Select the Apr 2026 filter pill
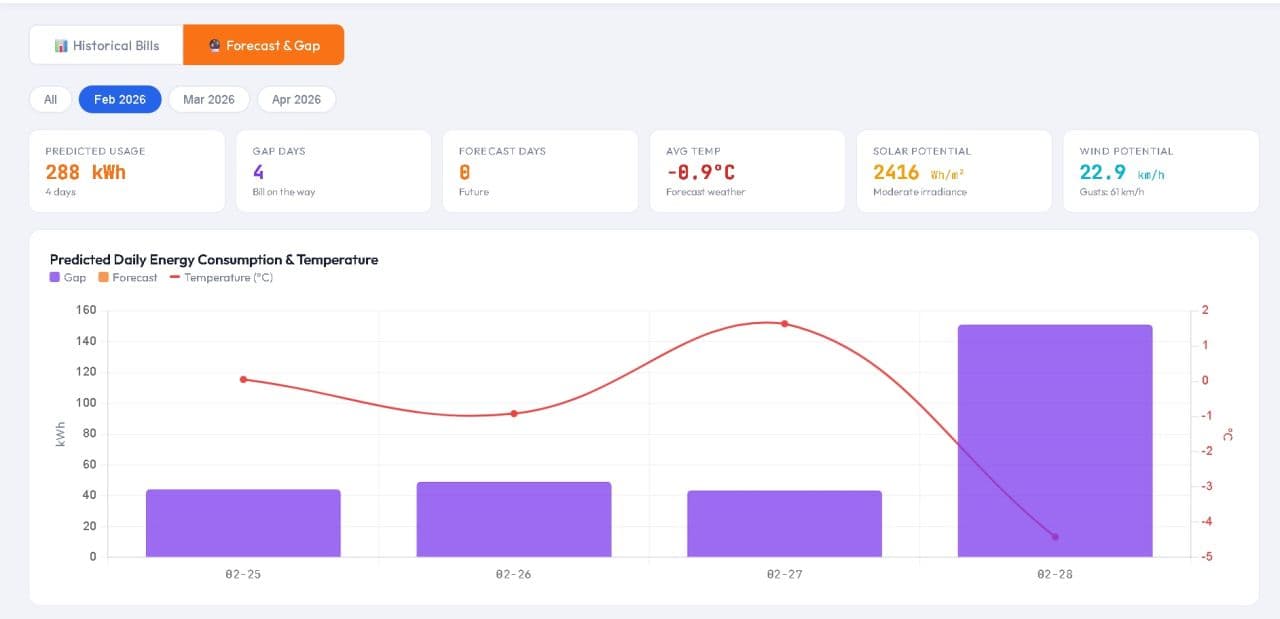1280x619 pixels. point(296,99)
